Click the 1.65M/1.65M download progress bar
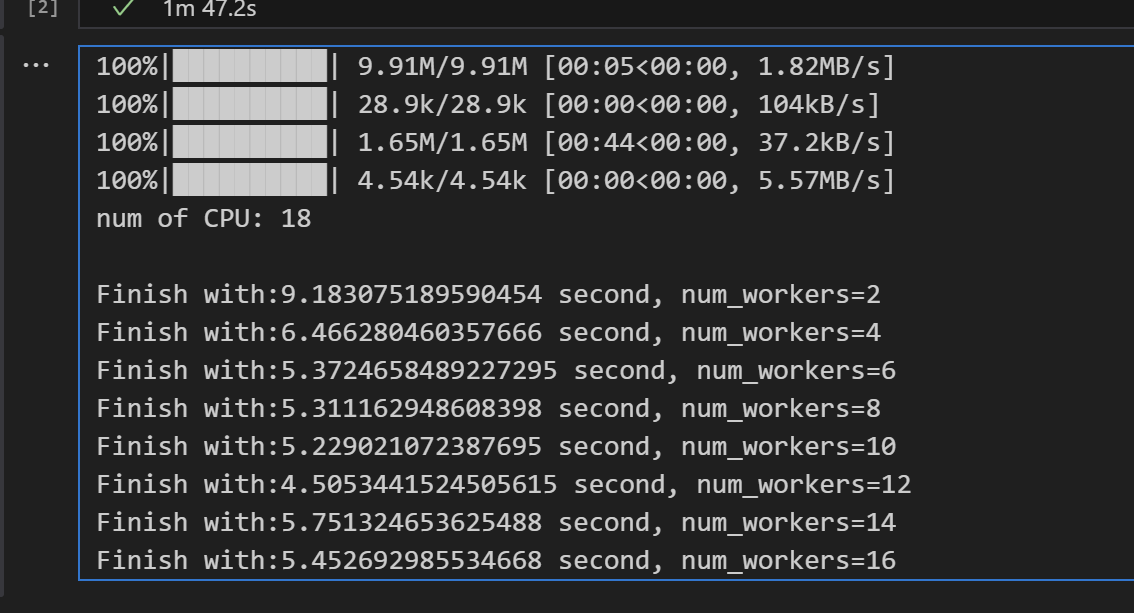The width and height of the screenshot is (1134, 613). [x=250, y=142]
